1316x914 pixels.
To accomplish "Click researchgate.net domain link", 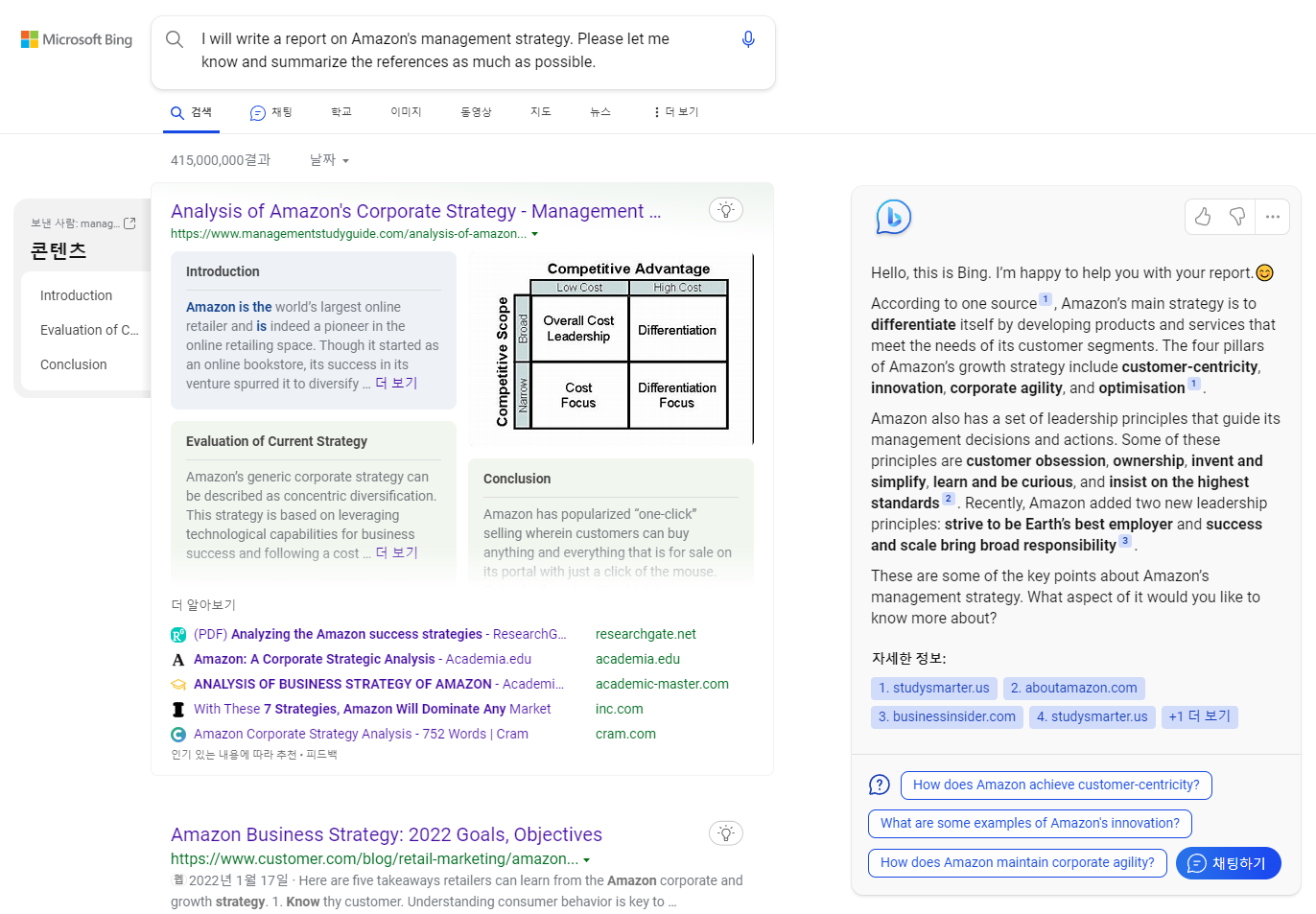I will 646,634.
